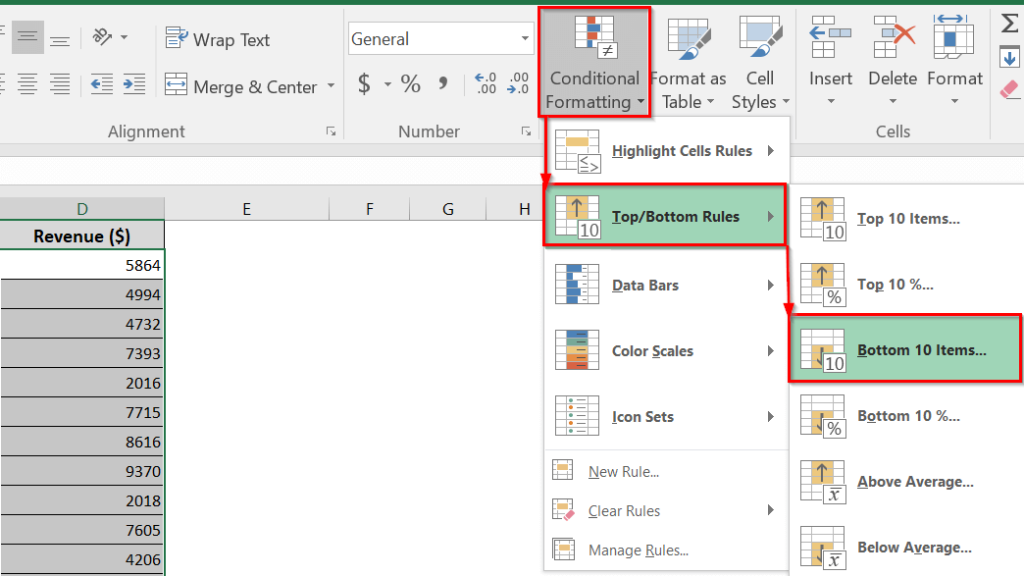Screen dimensions: 1024x576
Task: Expand the Merge & Center options arrow
Action: 332,86
